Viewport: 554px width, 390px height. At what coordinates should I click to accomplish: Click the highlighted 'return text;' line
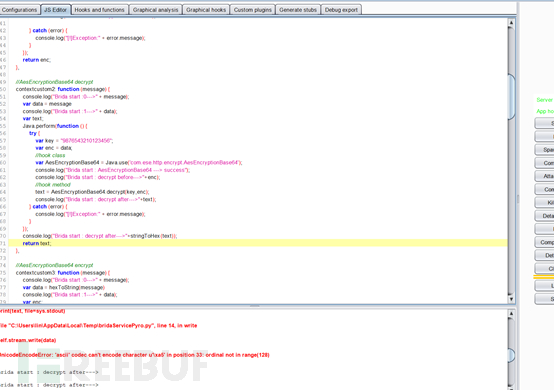(258, 243)
